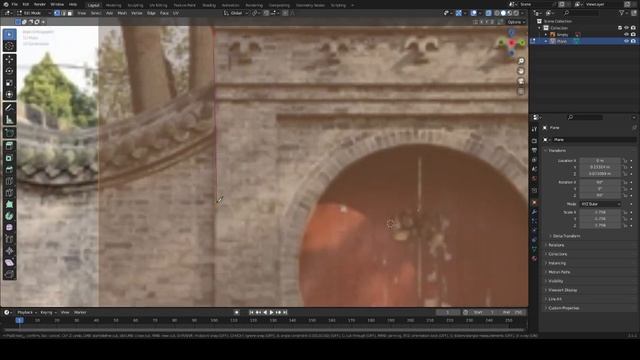Open the Mesh menu in viewport header

(x=122, y=13)
